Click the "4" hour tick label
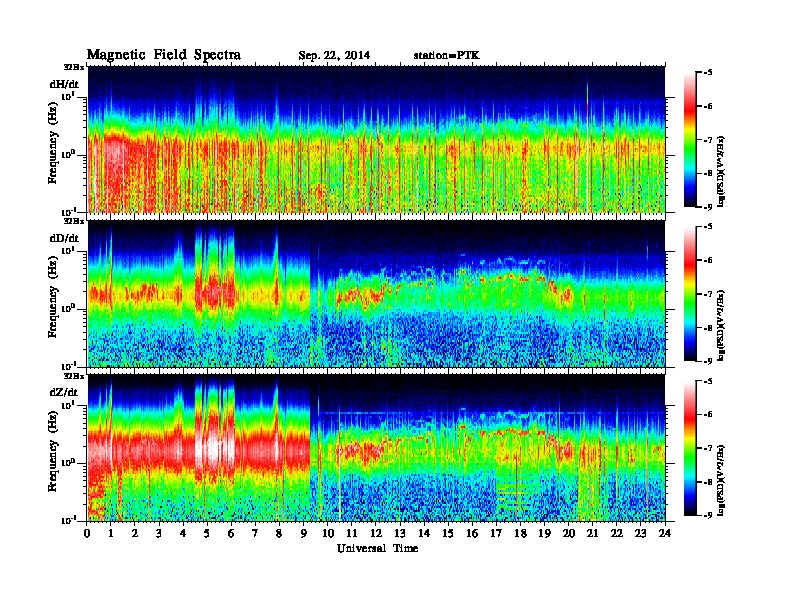Screen dimensions: 792x612 [183, 533]
